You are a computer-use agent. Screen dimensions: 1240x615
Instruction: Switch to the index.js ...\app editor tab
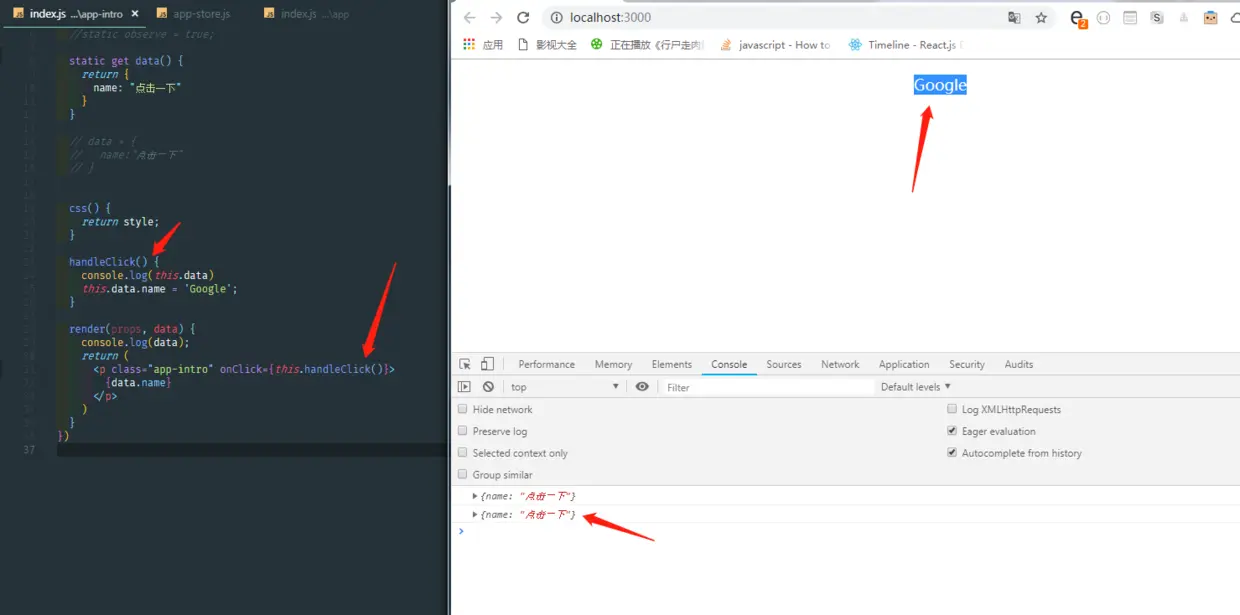[308, 14]
